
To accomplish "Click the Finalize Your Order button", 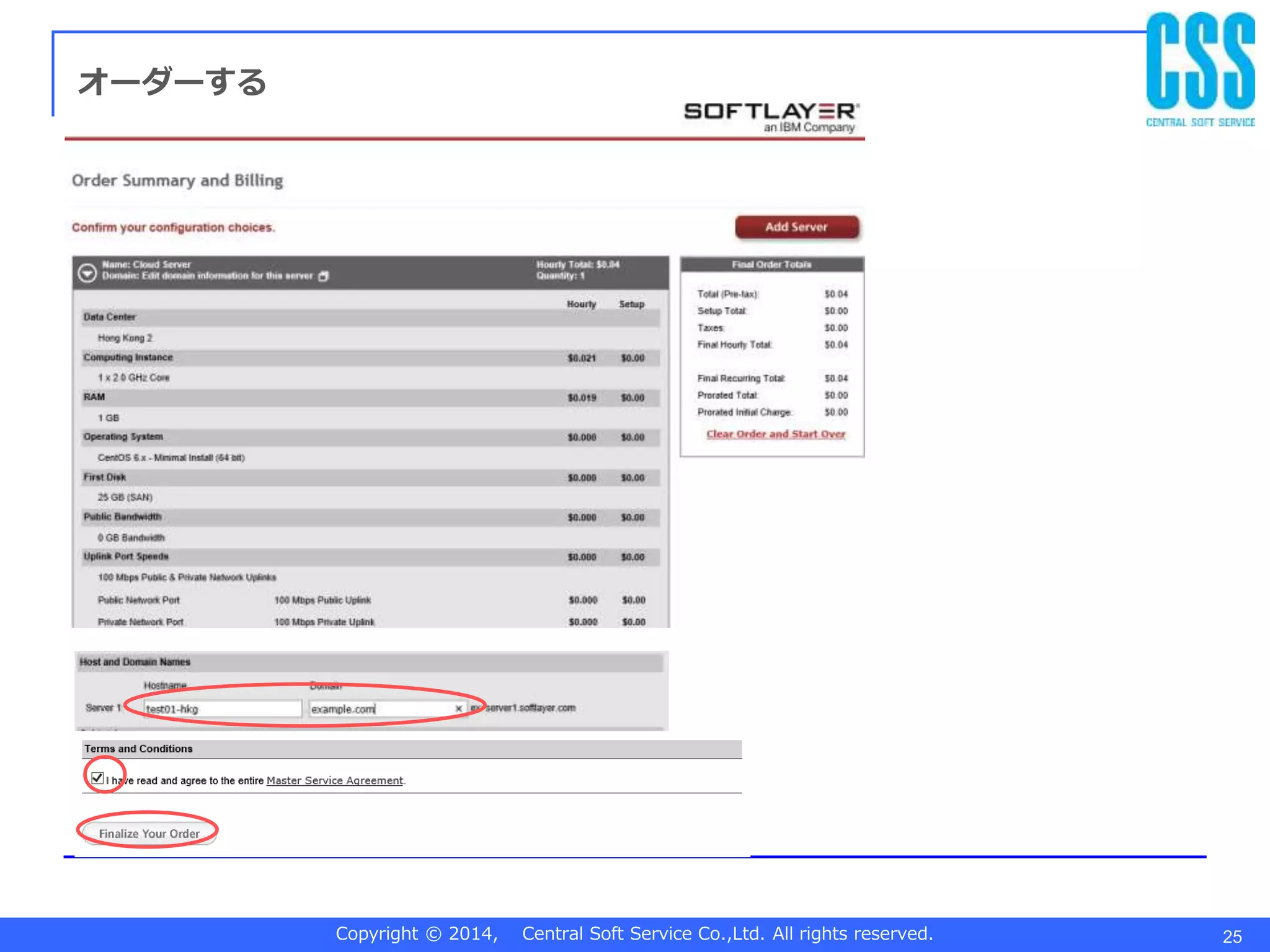I will pyautogui.click(x=149, y=834).
